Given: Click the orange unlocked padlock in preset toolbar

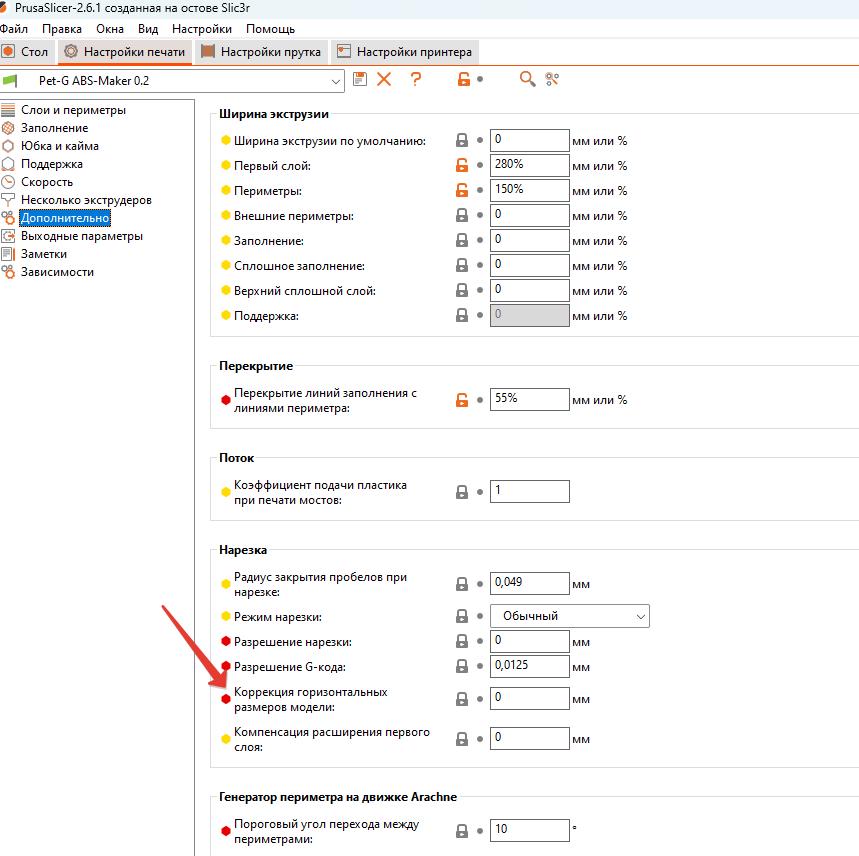Looking at the screenshot, I should pyautogui.click(x=463, y=79).
